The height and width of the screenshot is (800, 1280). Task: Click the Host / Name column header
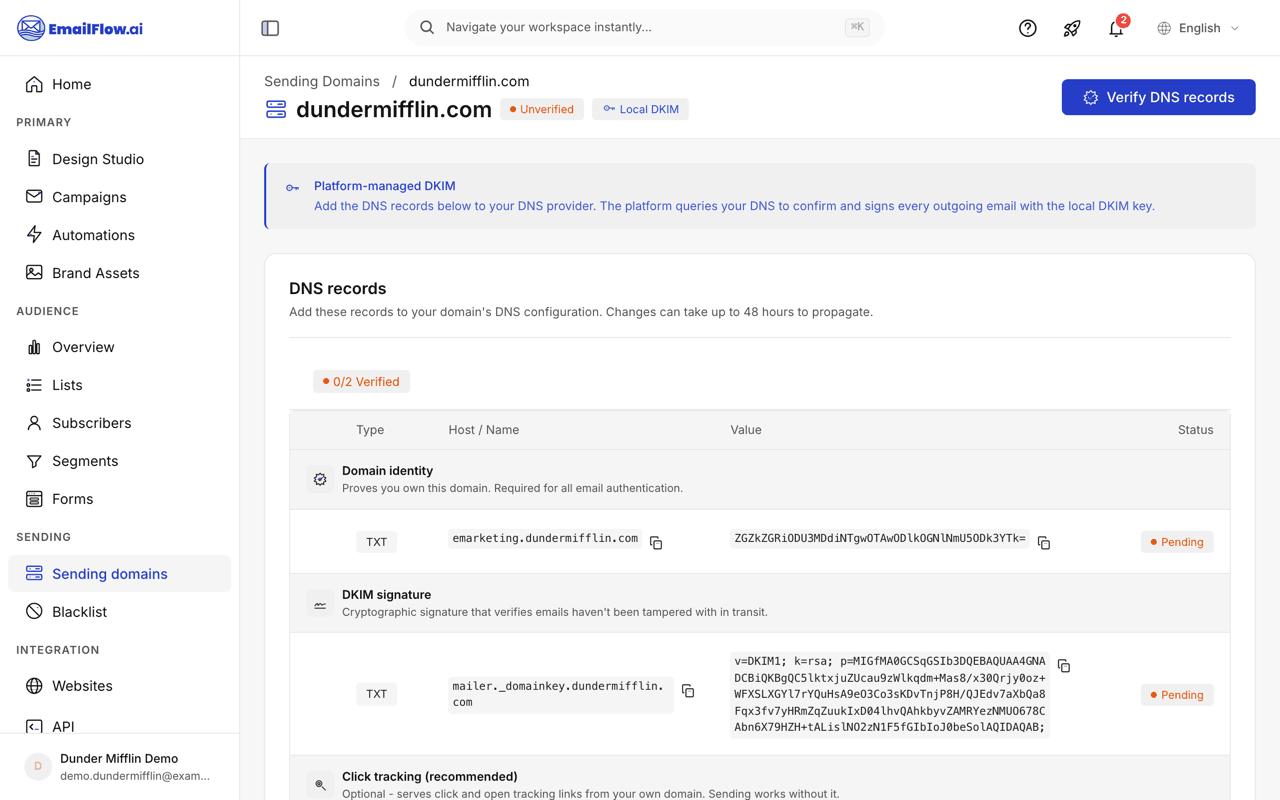pyautogui.click(x=483, y=430)
